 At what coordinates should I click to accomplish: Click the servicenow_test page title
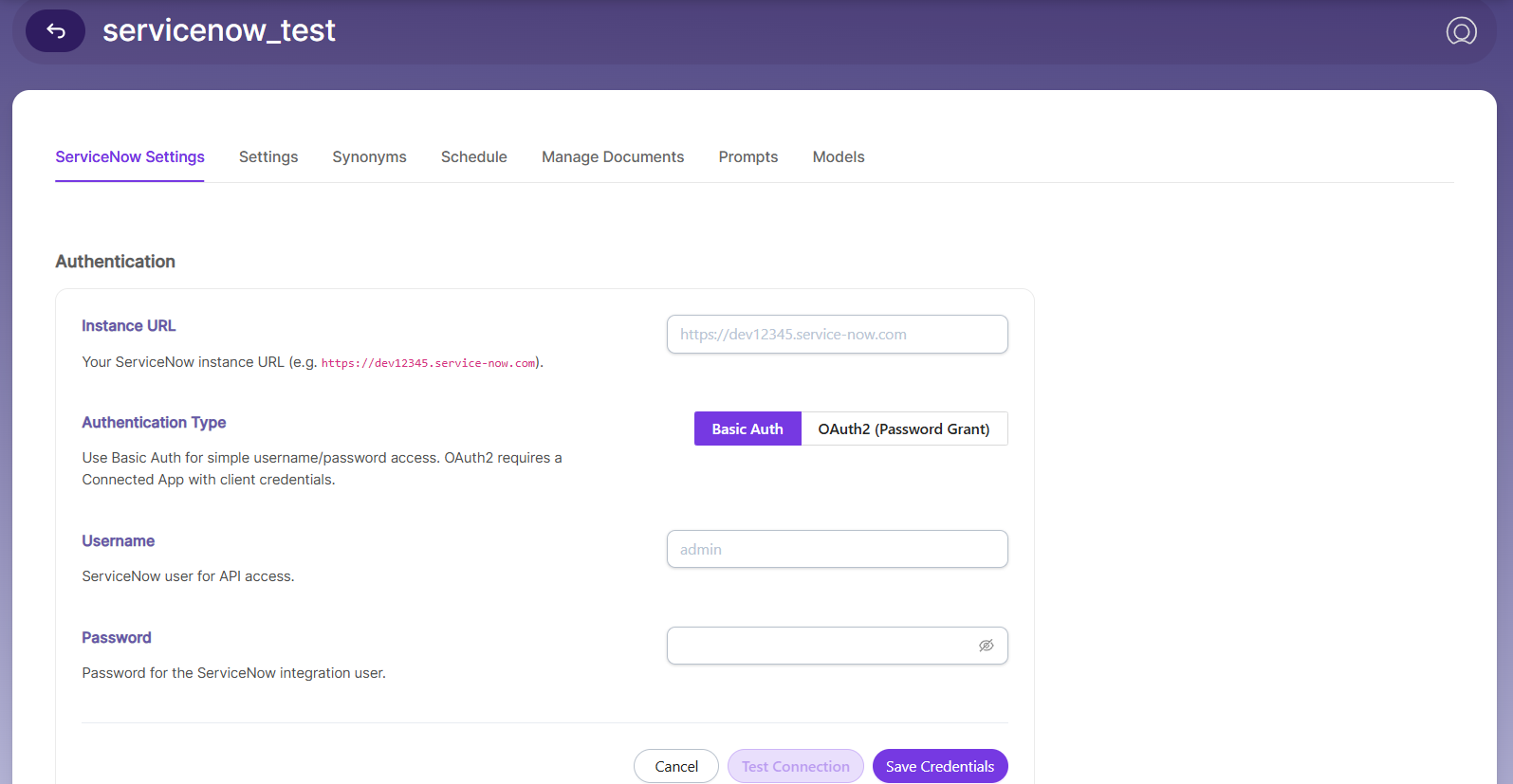[x=219, y=30]
